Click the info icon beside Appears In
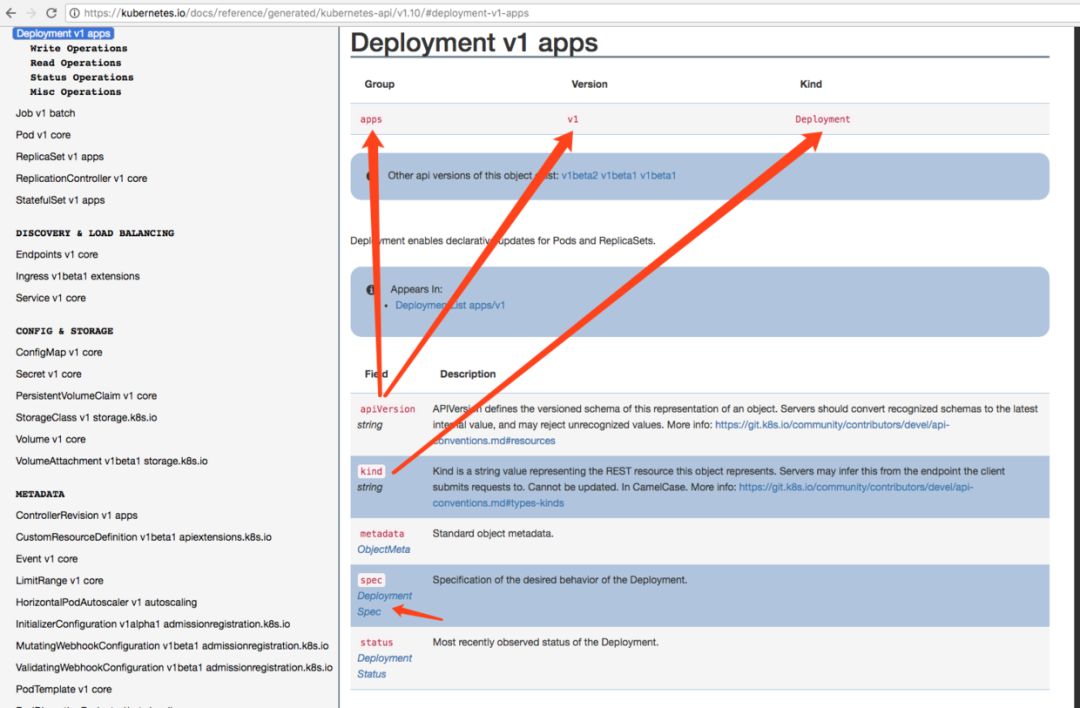This screenshot has width=1080, height=708. coord(371,290)
